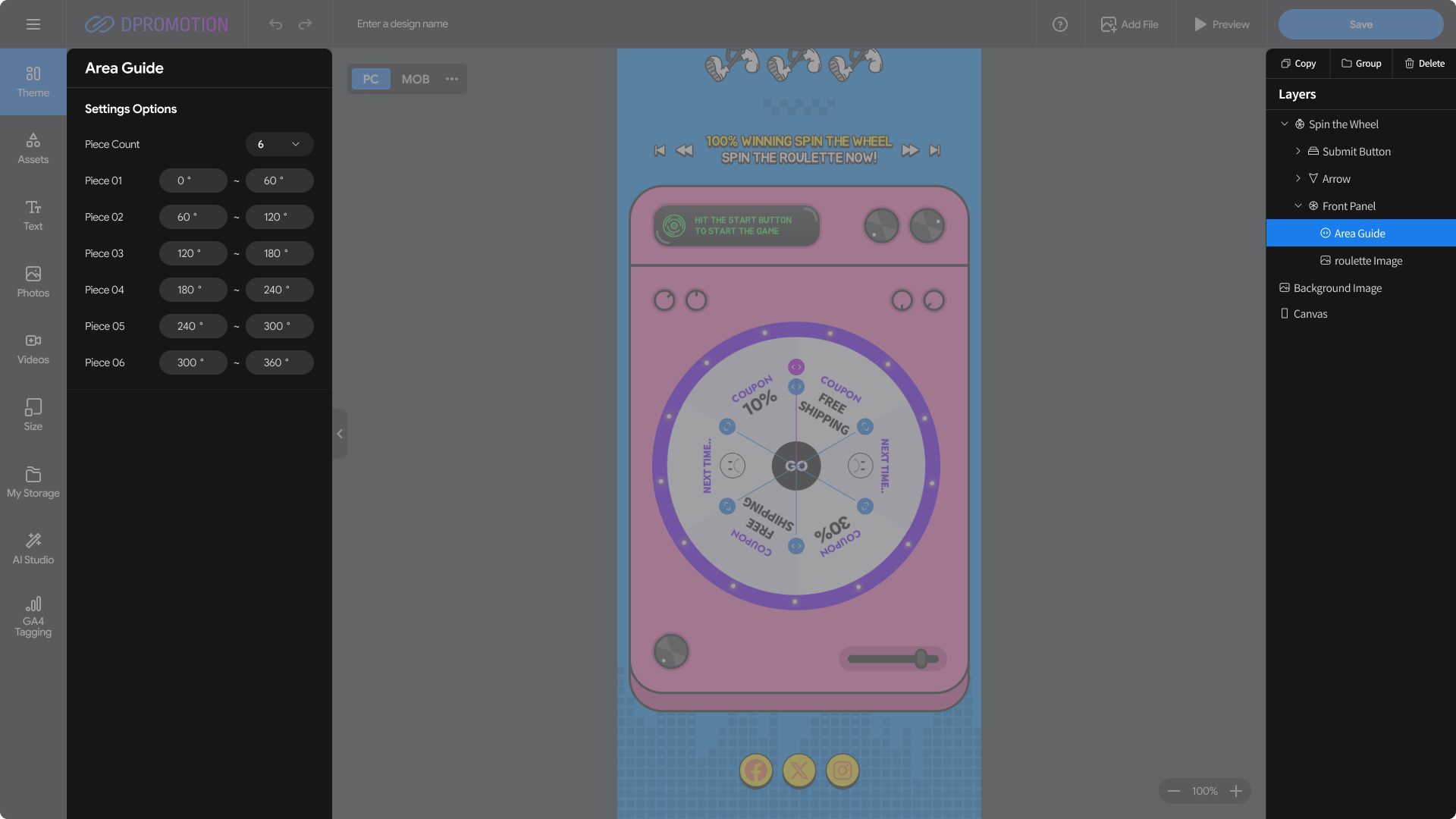The width and height of the screenshot is (1456, 819).
Task: Expand the Submit Button layer
Action: click(1298, 152)
